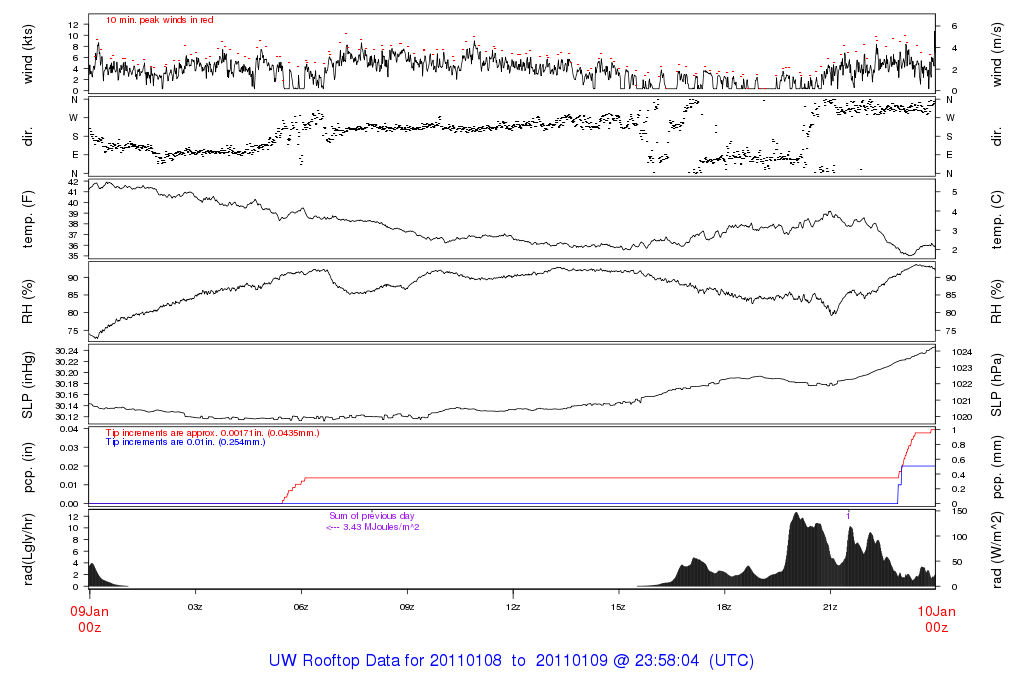Click the 'rad(Lgly/hr)' left axis label
This screenshot has height=700, width=1024.
point(29,549)
